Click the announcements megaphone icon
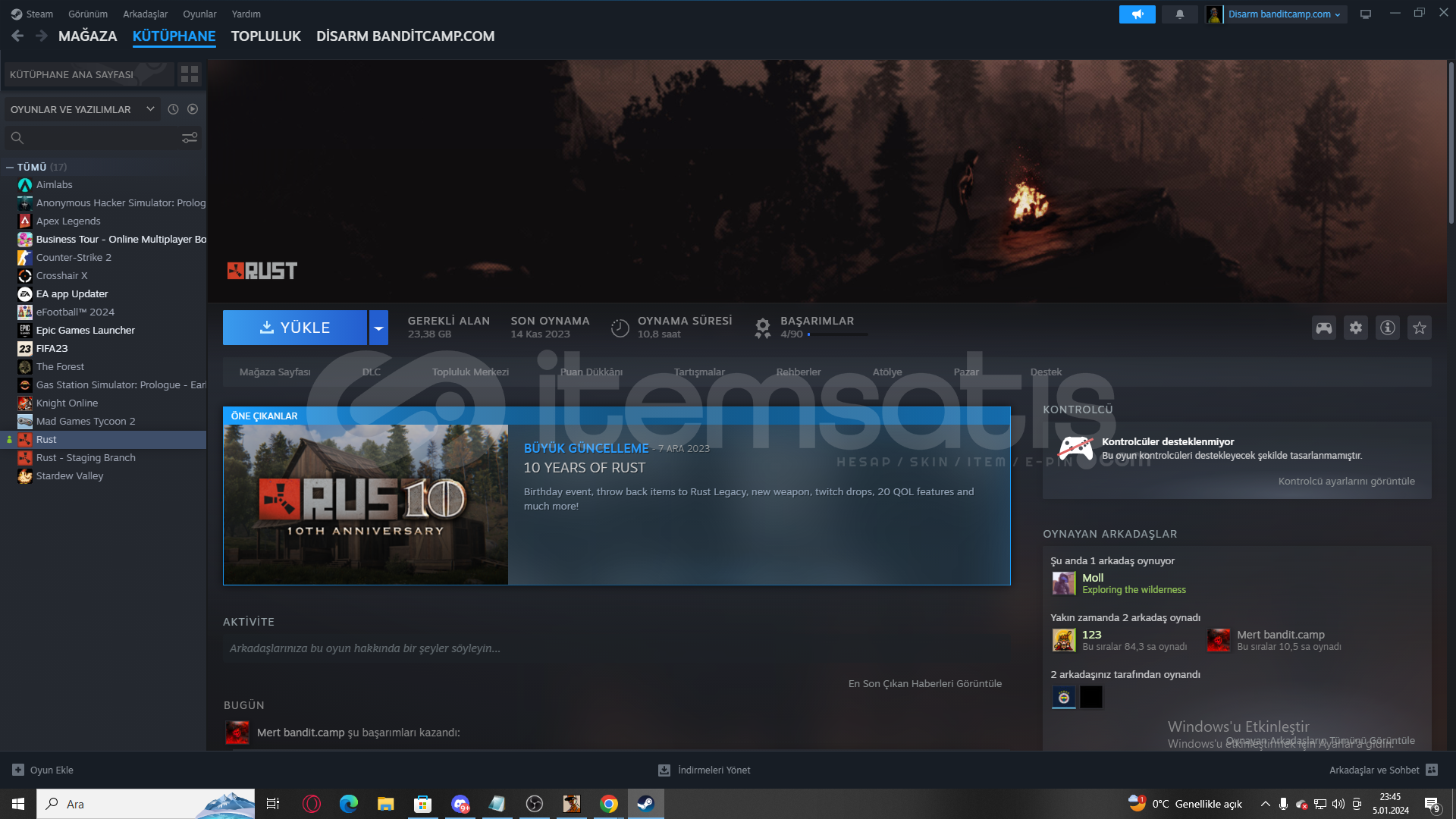The width and height of the screenshot is (1456, 819). click(1137, 14)
